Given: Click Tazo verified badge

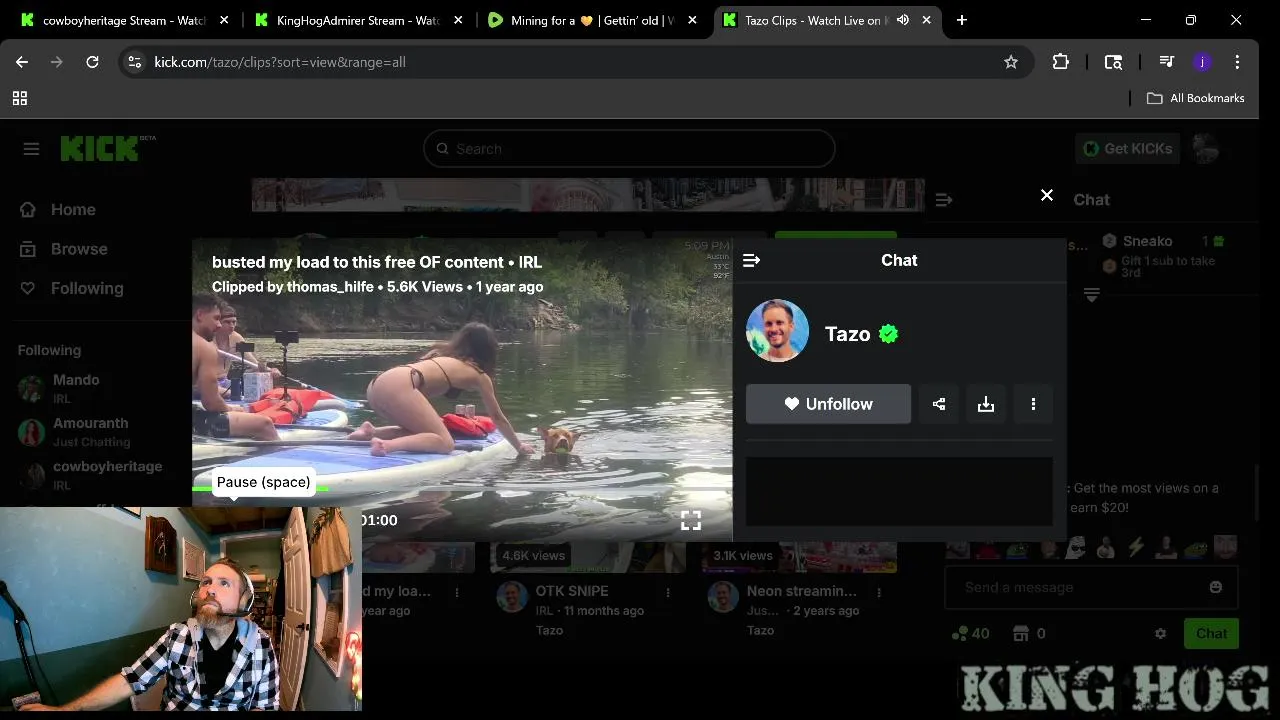Looking at the screenshot, I should point(888,334).
